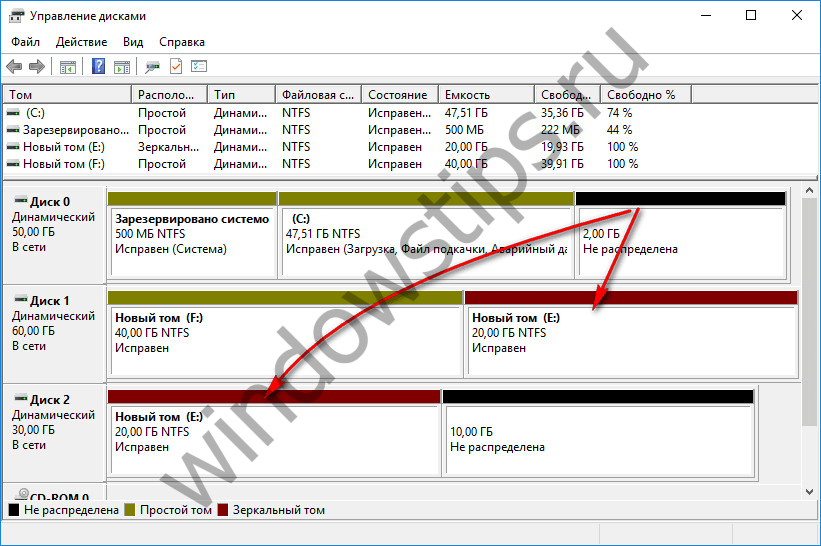Open the Файл menu
Image resolution: width=821 pixels, height=546 pixels.
(26, 42)
